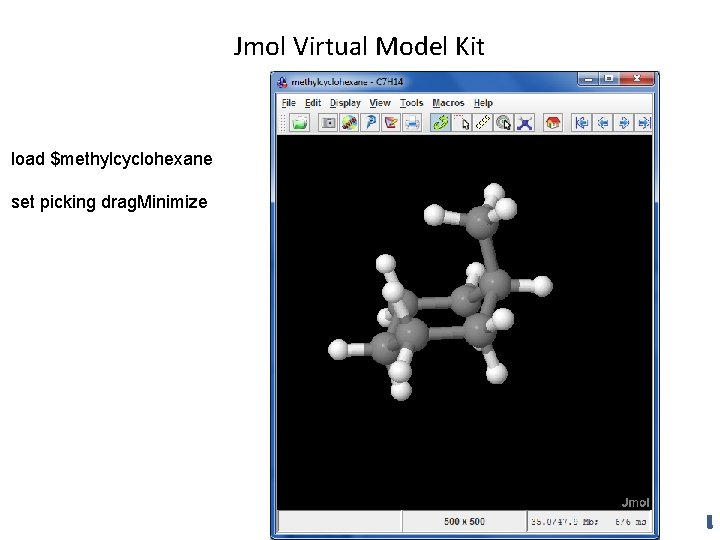Click the toolbar drag handle grip
Viewport: 720px width, 540px height.
coord(283,123)
